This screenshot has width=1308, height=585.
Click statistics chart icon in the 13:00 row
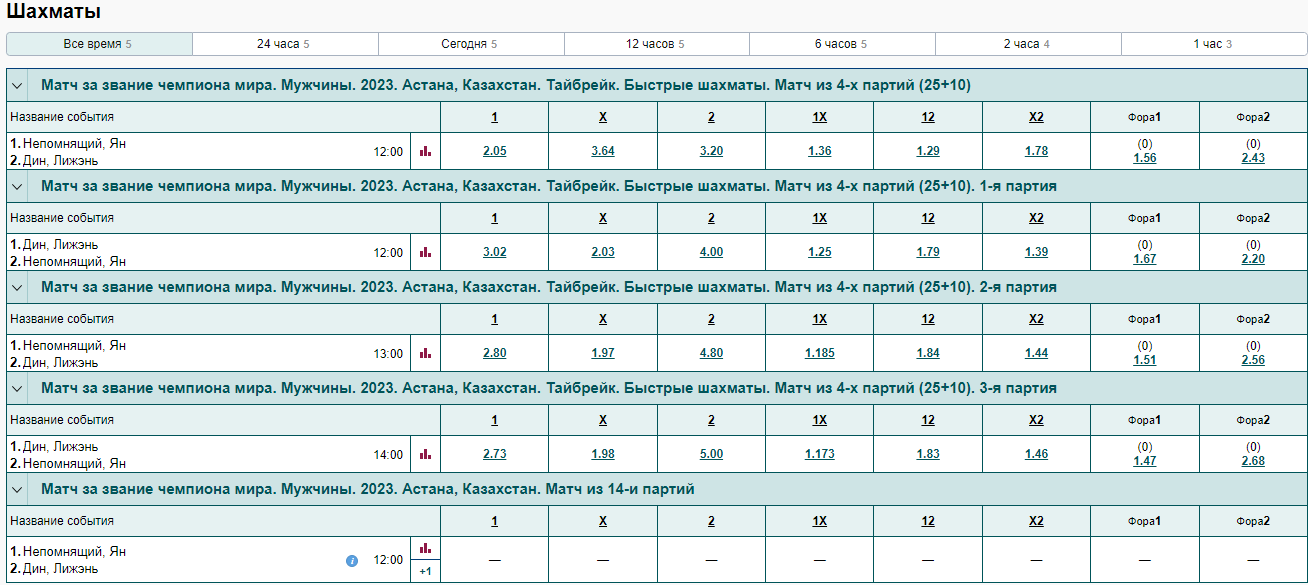425,353
